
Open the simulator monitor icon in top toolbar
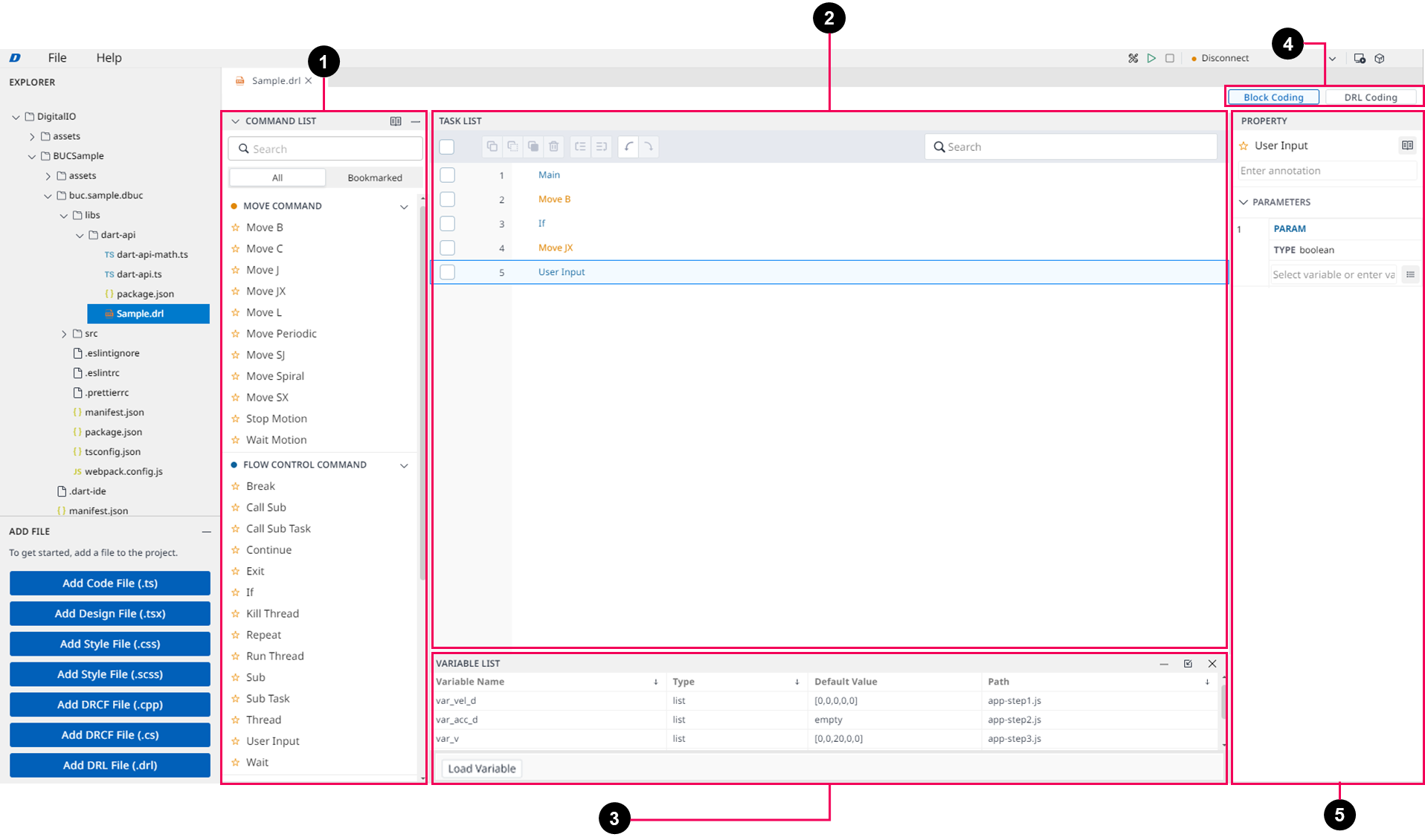click(1360, 58)
